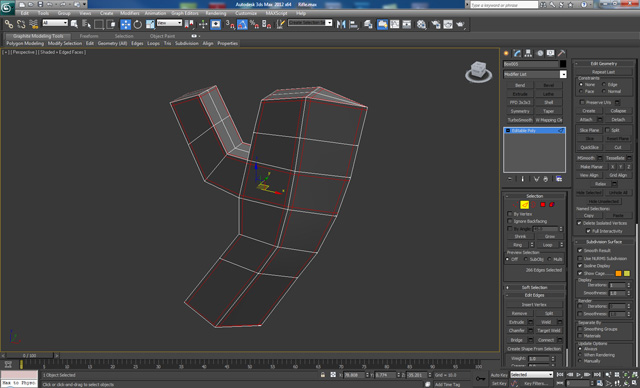Open the selection filter All dropdown

[x=55, y=23]
